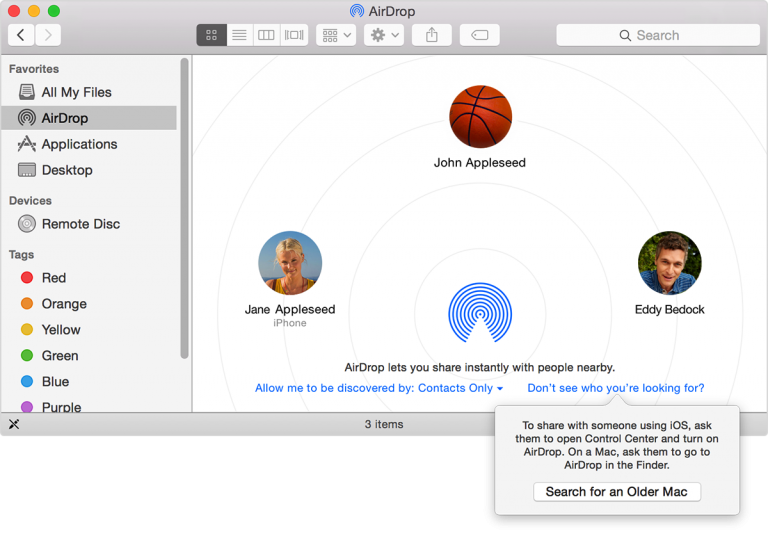Click the Devices section header
Image resolution: width=768 pixels, height=545 pixels.
30,201
